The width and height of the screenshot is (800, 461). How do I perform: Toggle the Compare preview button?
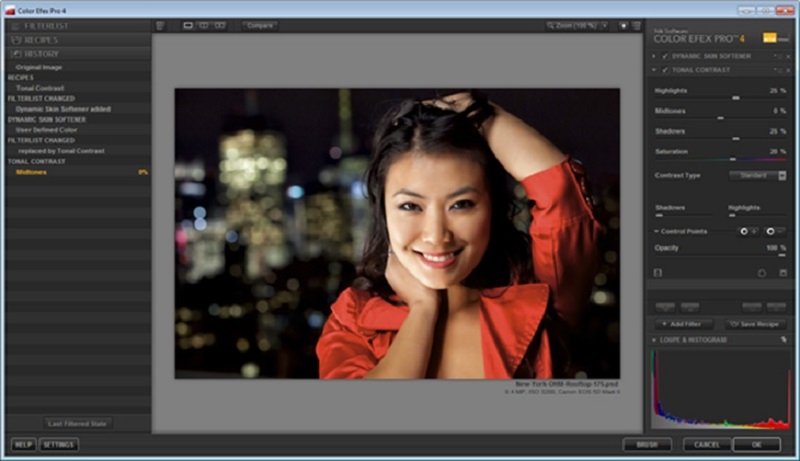tap(259, 25)
